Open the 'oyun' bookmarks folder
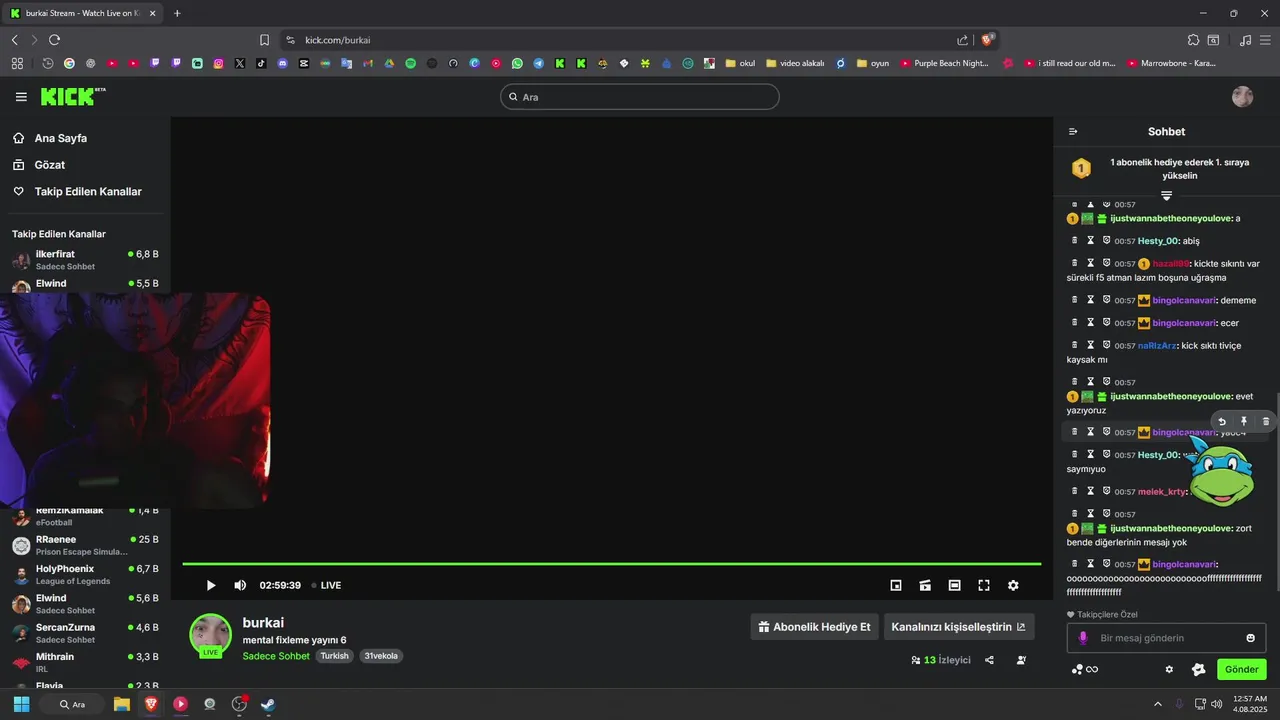1280x720 pixels. tap(872, 63)
